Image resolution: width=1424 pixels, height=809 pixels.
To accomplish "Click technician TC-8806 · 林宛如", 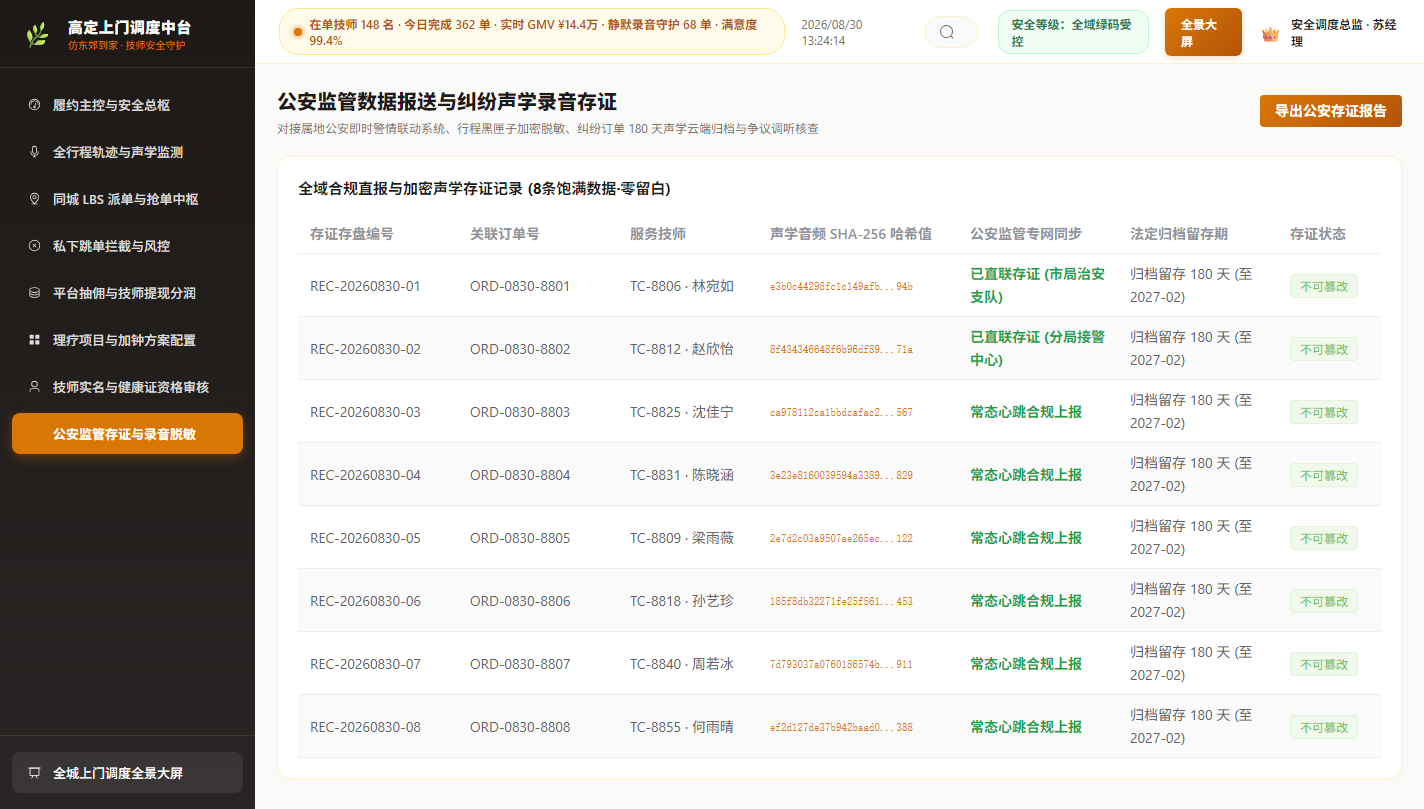I will click(682, 286).
